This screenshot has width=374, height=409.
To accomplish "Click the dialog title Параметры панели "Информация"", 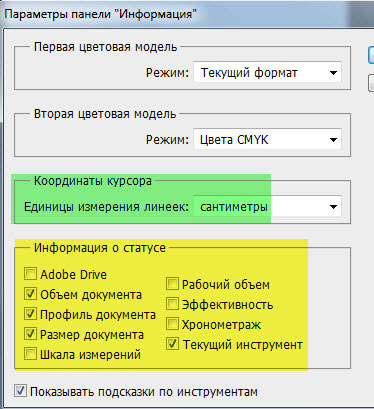I will coord(100,14).
